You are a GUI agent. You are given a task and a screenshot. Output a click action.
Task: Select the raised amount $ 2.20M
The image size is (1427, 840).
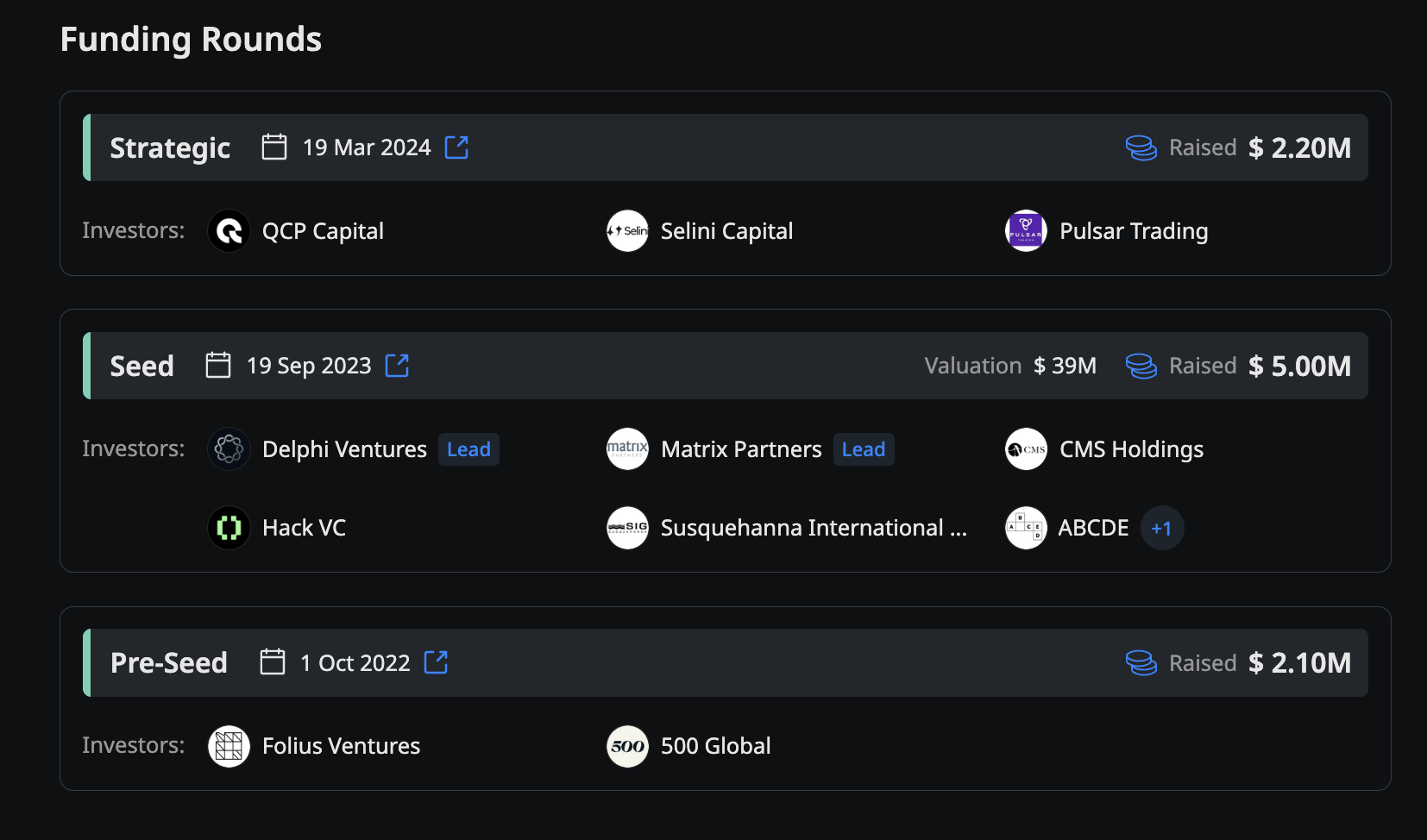1299,148
